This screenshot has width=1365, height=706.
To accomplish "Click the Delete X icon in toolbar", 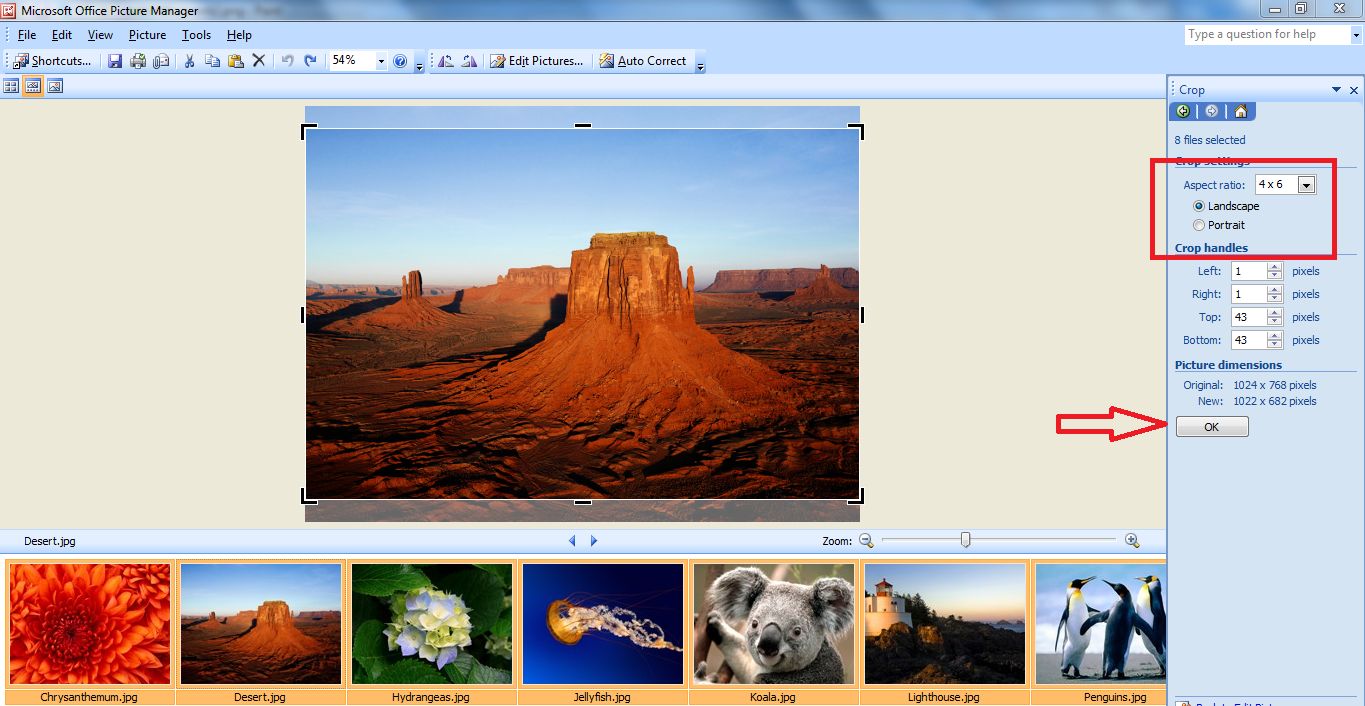I will pyautogui.click(x=258, y=61).
